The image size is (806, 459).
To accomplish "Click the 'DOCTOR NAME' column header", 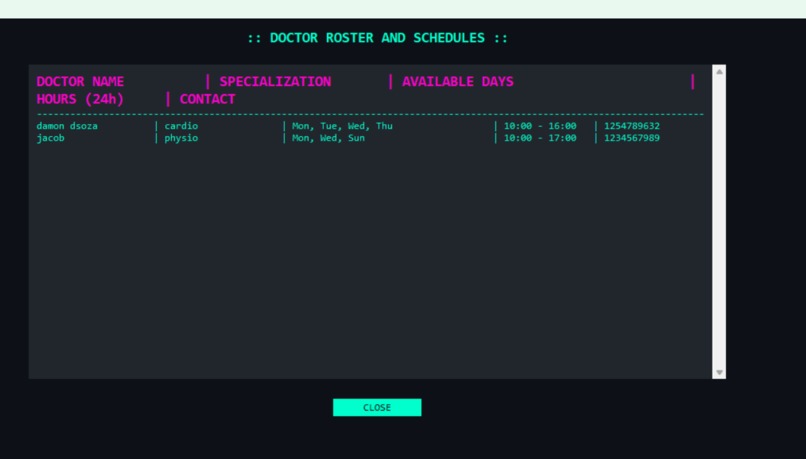I will 80,82.
